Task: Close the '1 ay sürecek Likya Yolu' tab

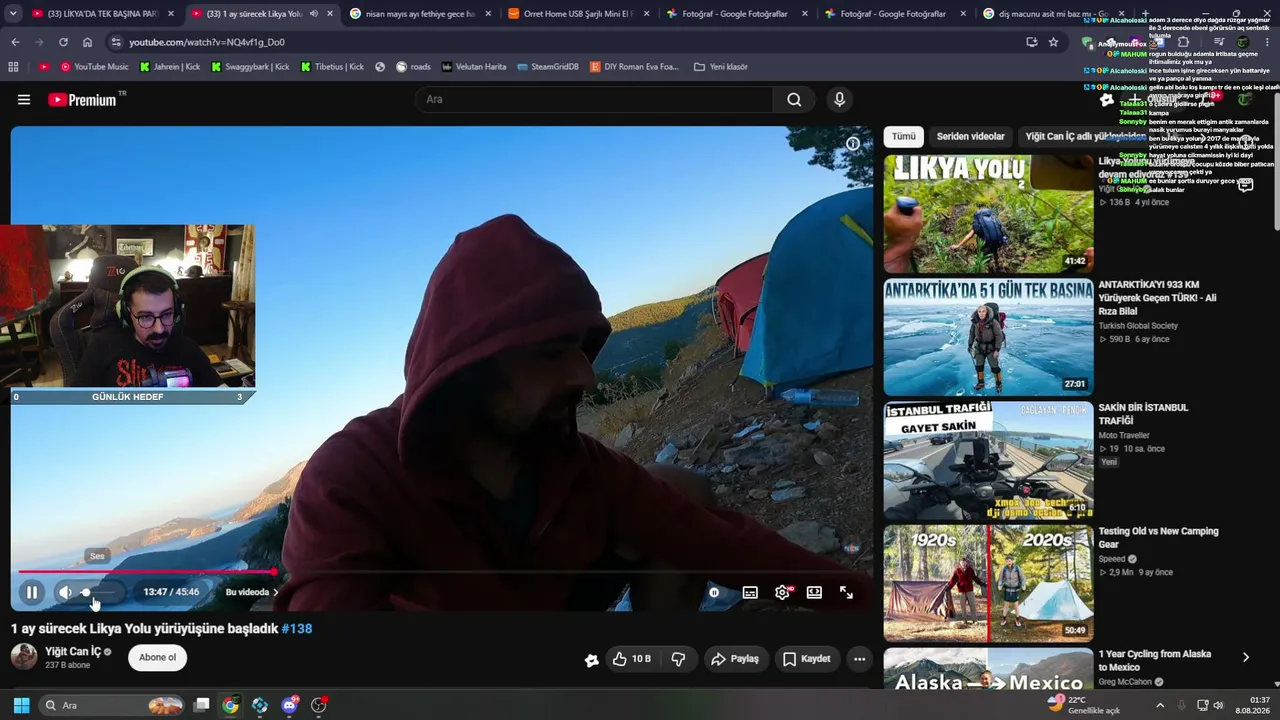Action: pos(330,14)
